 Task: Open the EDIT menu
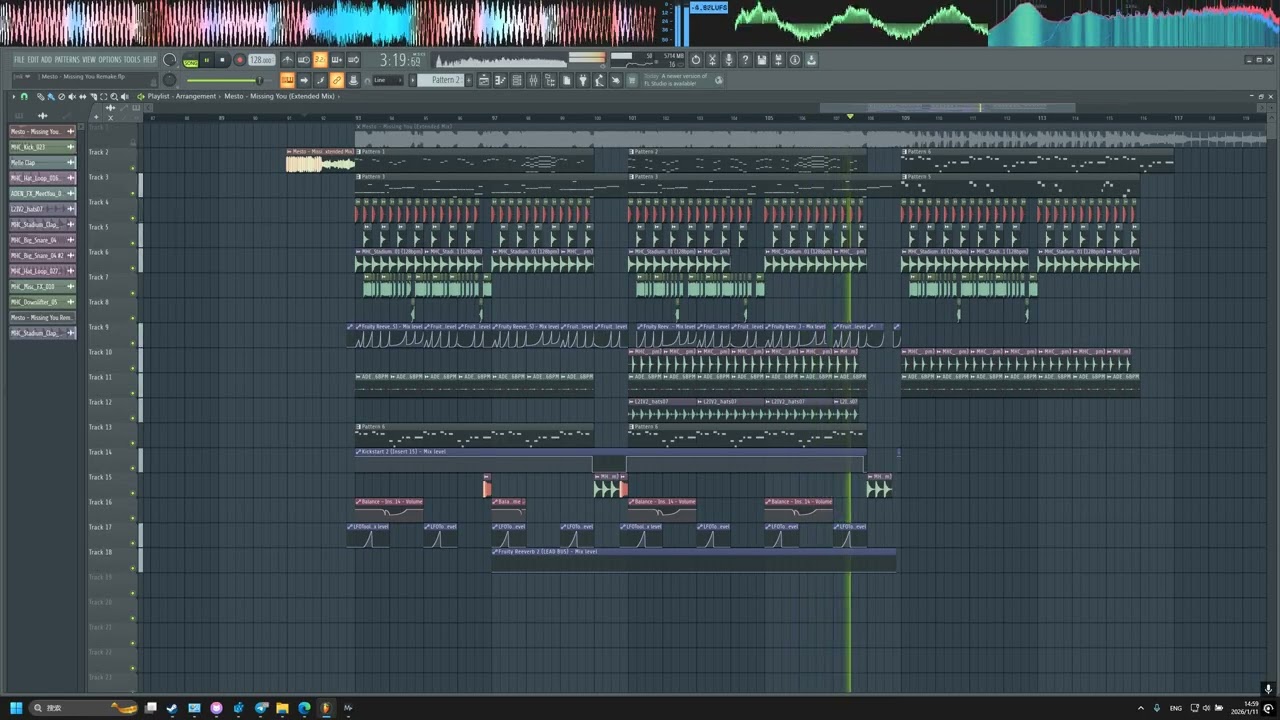point(33,60)
